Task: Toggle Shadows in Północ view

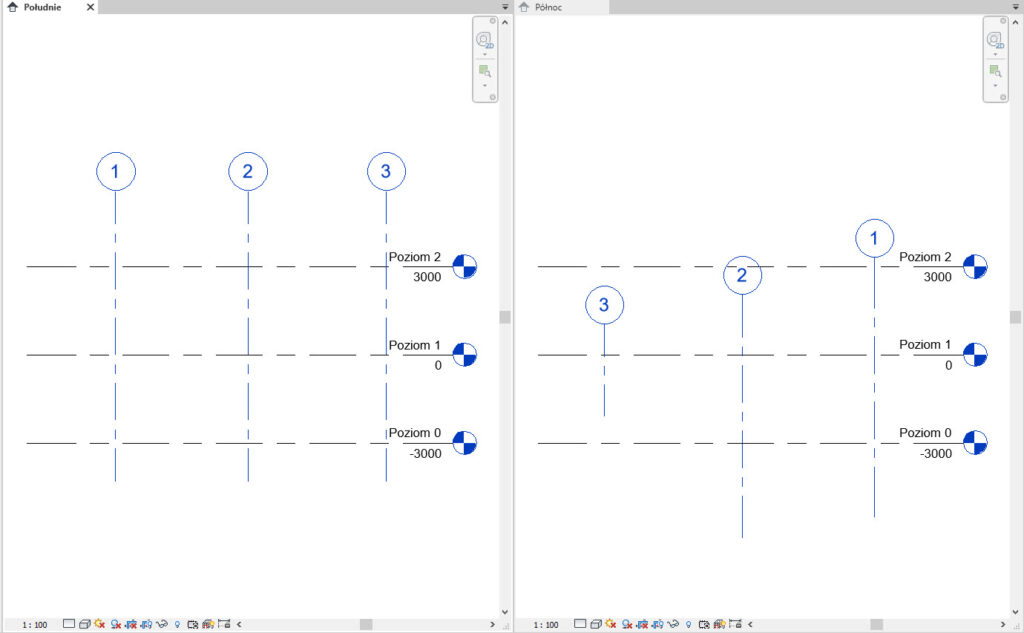Action: point(627,624)
